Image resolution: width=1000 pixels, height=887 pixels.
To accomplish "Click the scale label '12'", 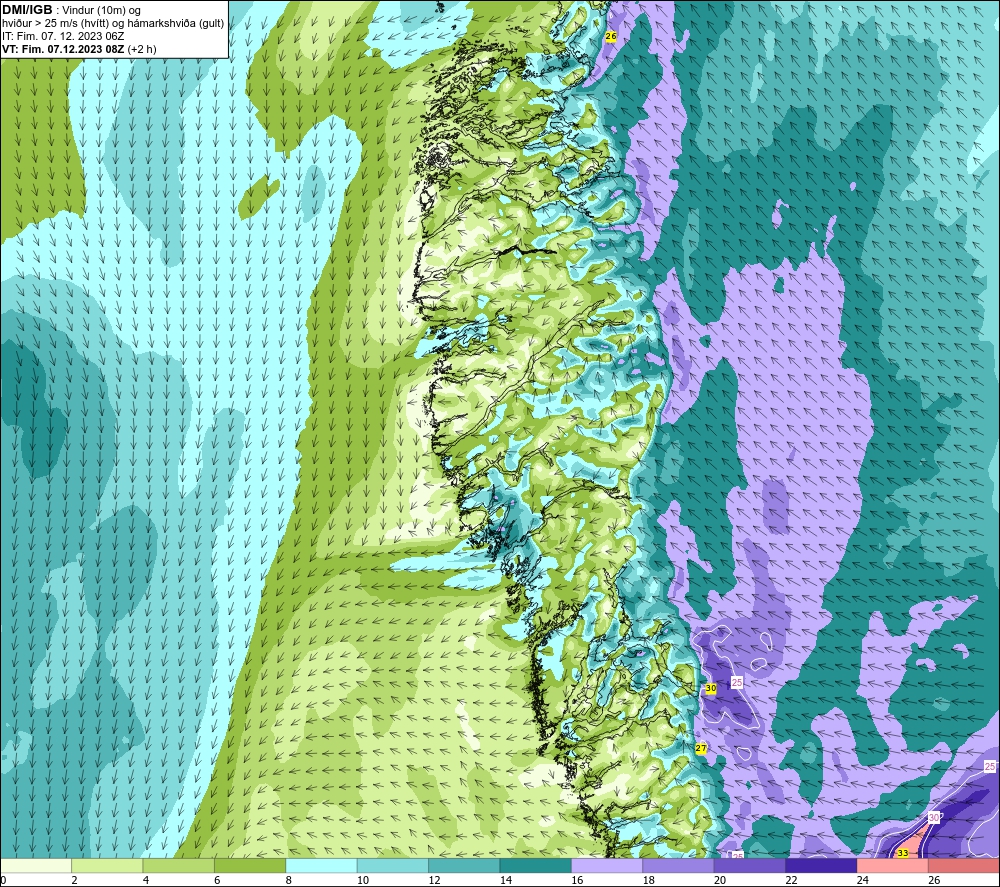I will [x=434, y=880].
